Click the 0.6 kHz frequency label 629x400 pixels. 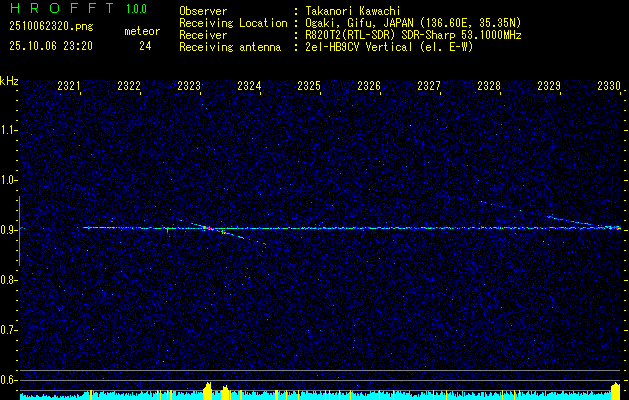point(8,380)
